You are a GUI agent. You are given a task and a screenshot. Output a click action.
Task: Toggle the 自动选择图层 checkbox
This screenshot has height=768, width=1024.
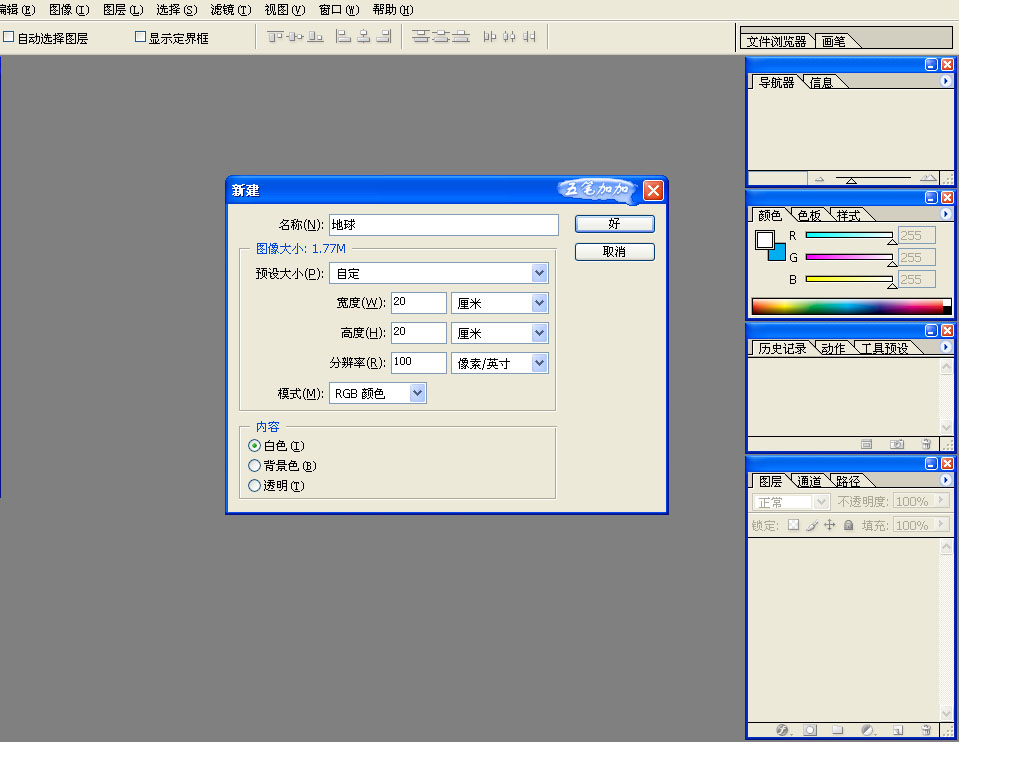pyautogui.click(x=8, y=37)
